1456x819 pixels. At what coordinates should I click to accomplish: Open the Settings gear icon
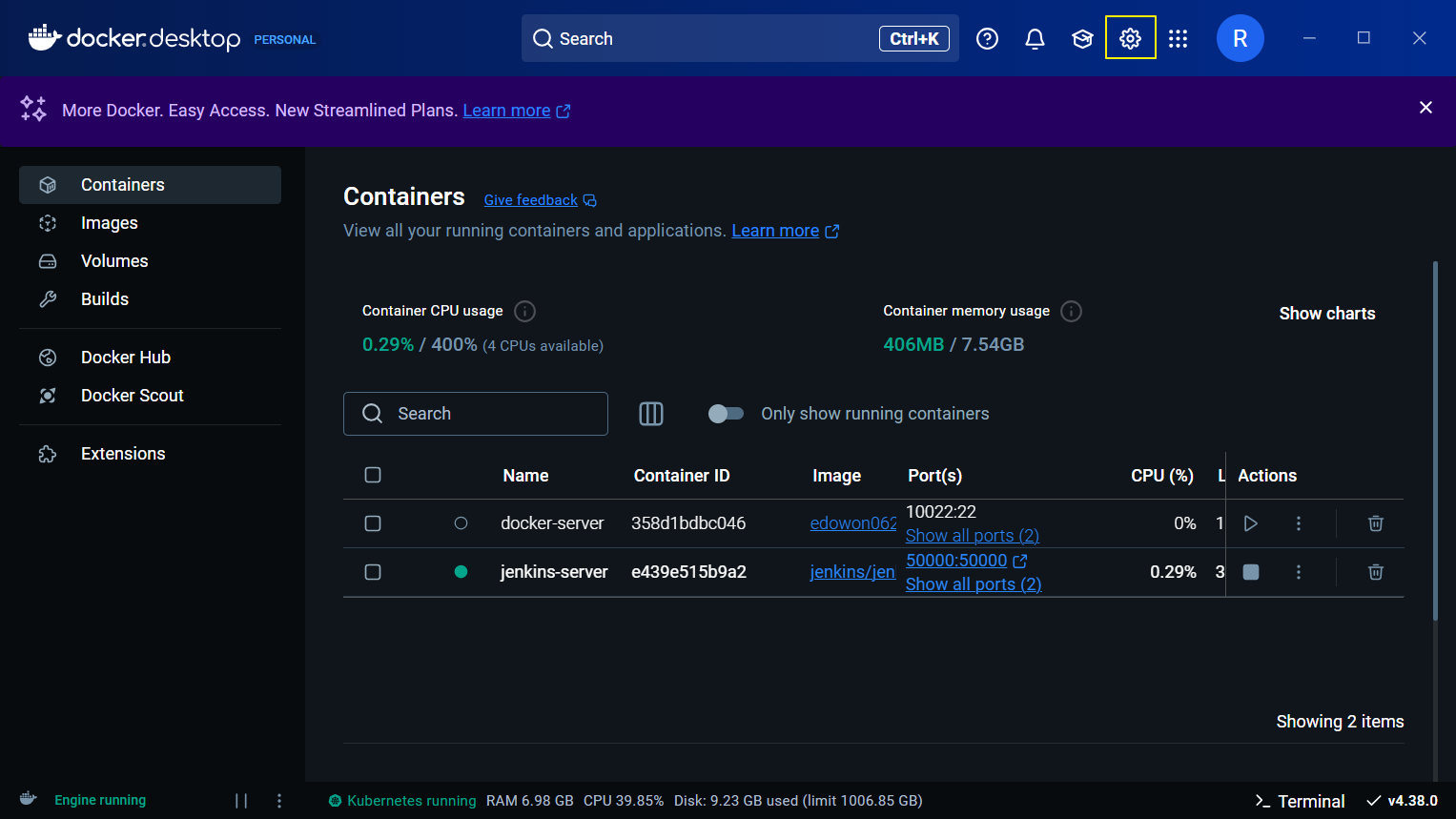(x=1130, y=38)
